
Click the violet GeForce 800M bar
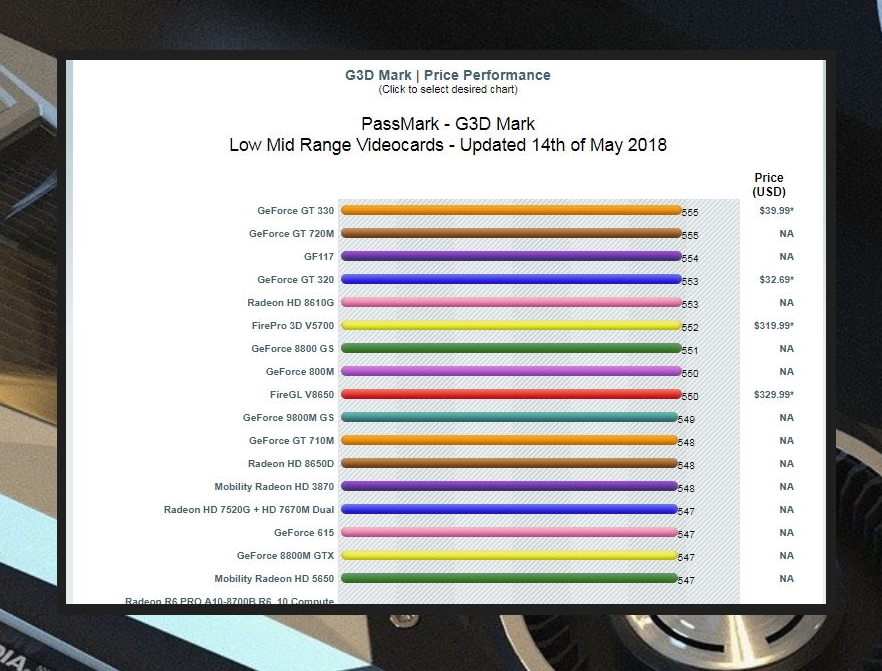click(511, 372)
